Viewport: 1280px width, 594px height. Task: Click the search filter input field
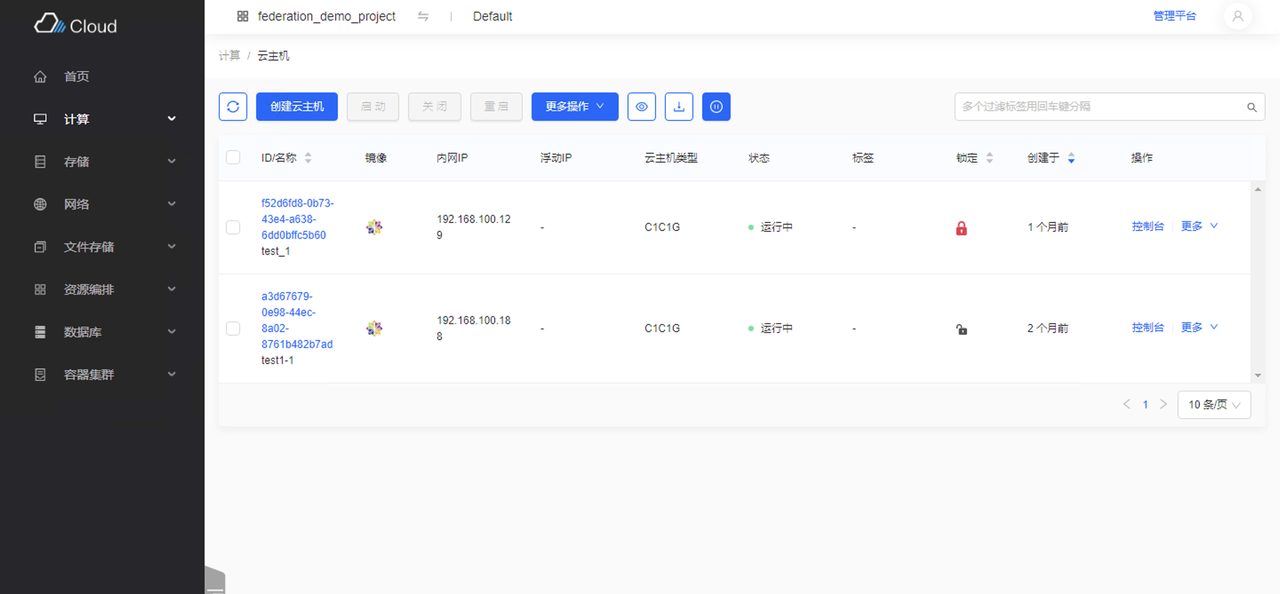(x=1100, y=106)
